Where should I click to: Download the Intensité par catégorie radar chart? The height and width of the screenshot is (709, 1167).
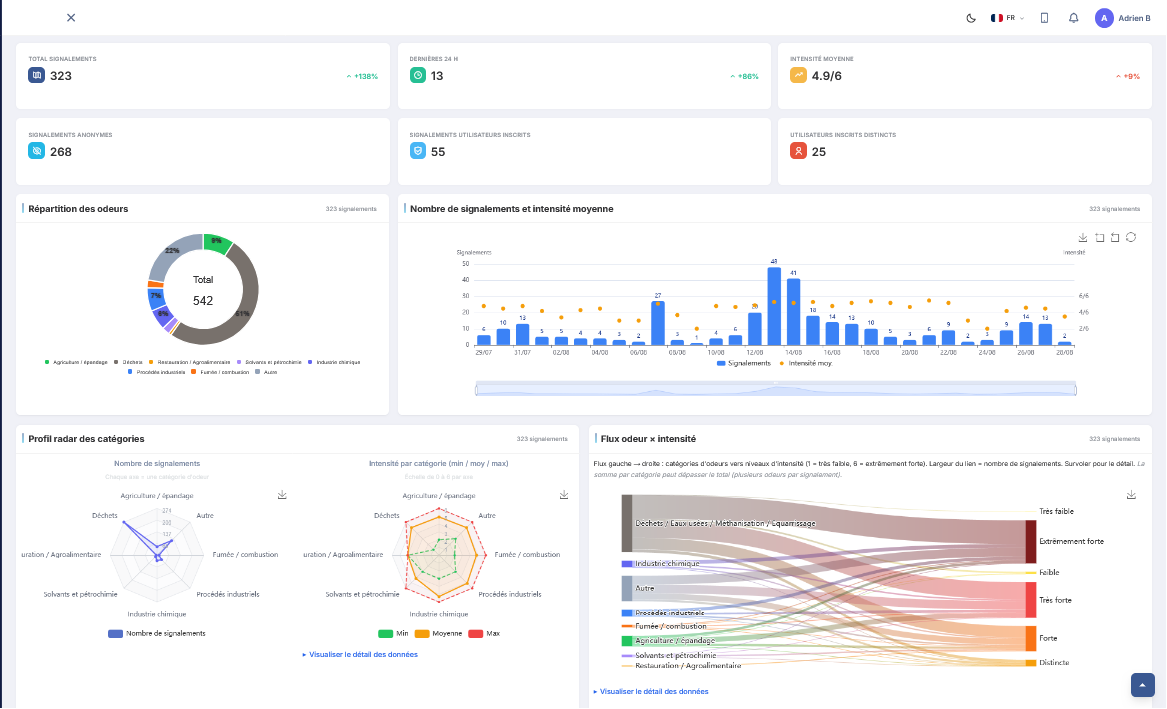click(564, 495)
